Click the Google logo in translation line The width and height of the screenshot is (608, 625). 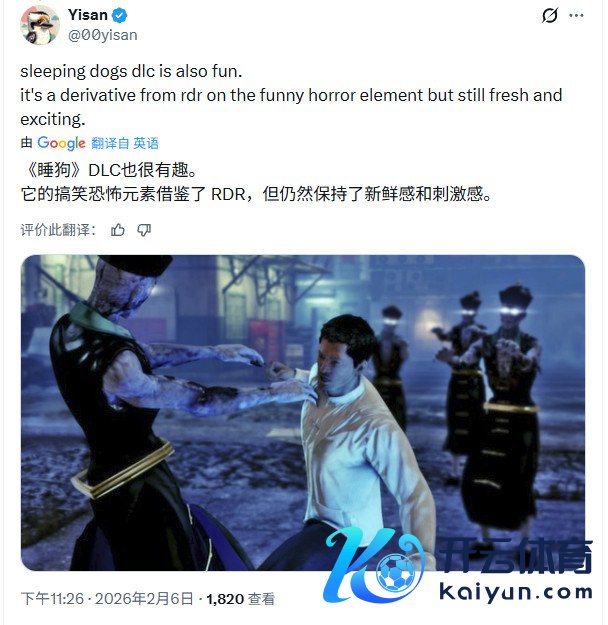(x=61, y=143)
